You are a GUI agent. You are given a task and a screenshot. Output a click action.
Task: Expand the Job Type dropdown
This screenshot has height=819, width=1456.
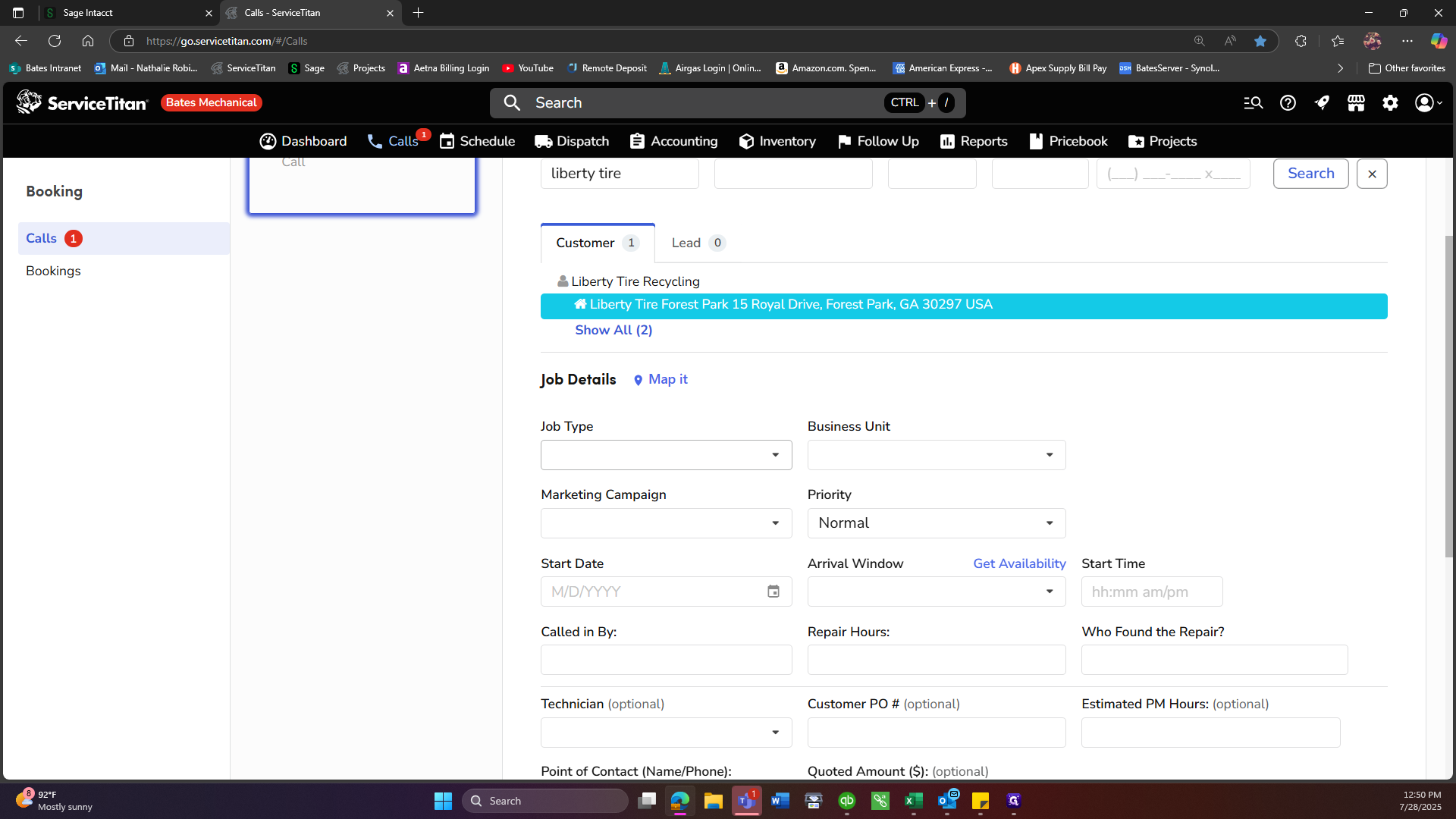click(x=666, y=455)
